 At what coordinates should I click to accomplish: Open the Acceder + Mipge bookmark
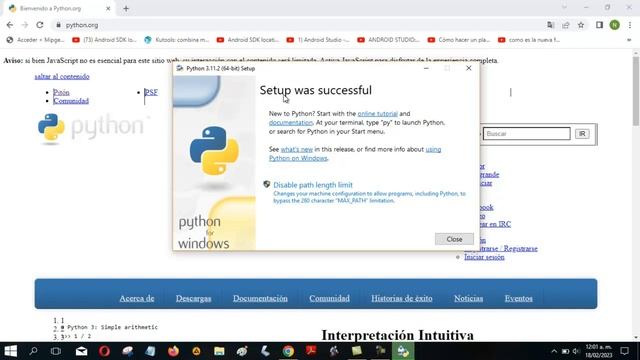coord(36,40)
